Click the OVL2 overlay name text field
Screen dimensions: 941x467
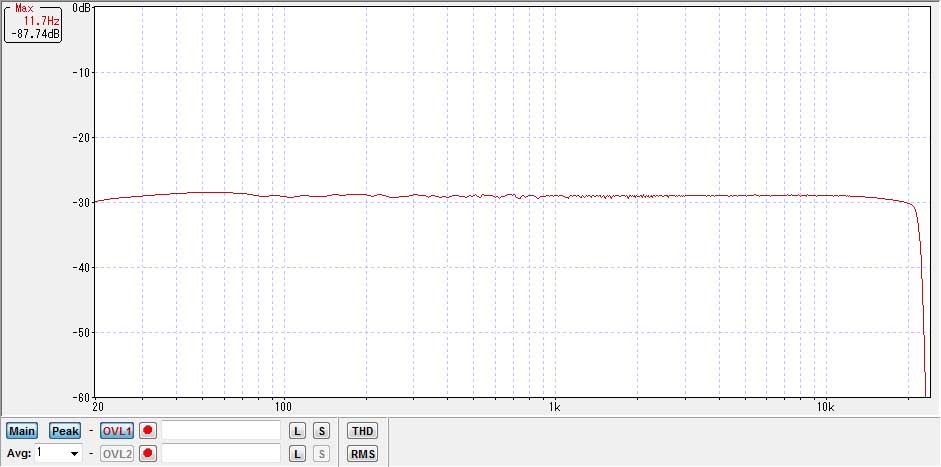coord(221,454)
